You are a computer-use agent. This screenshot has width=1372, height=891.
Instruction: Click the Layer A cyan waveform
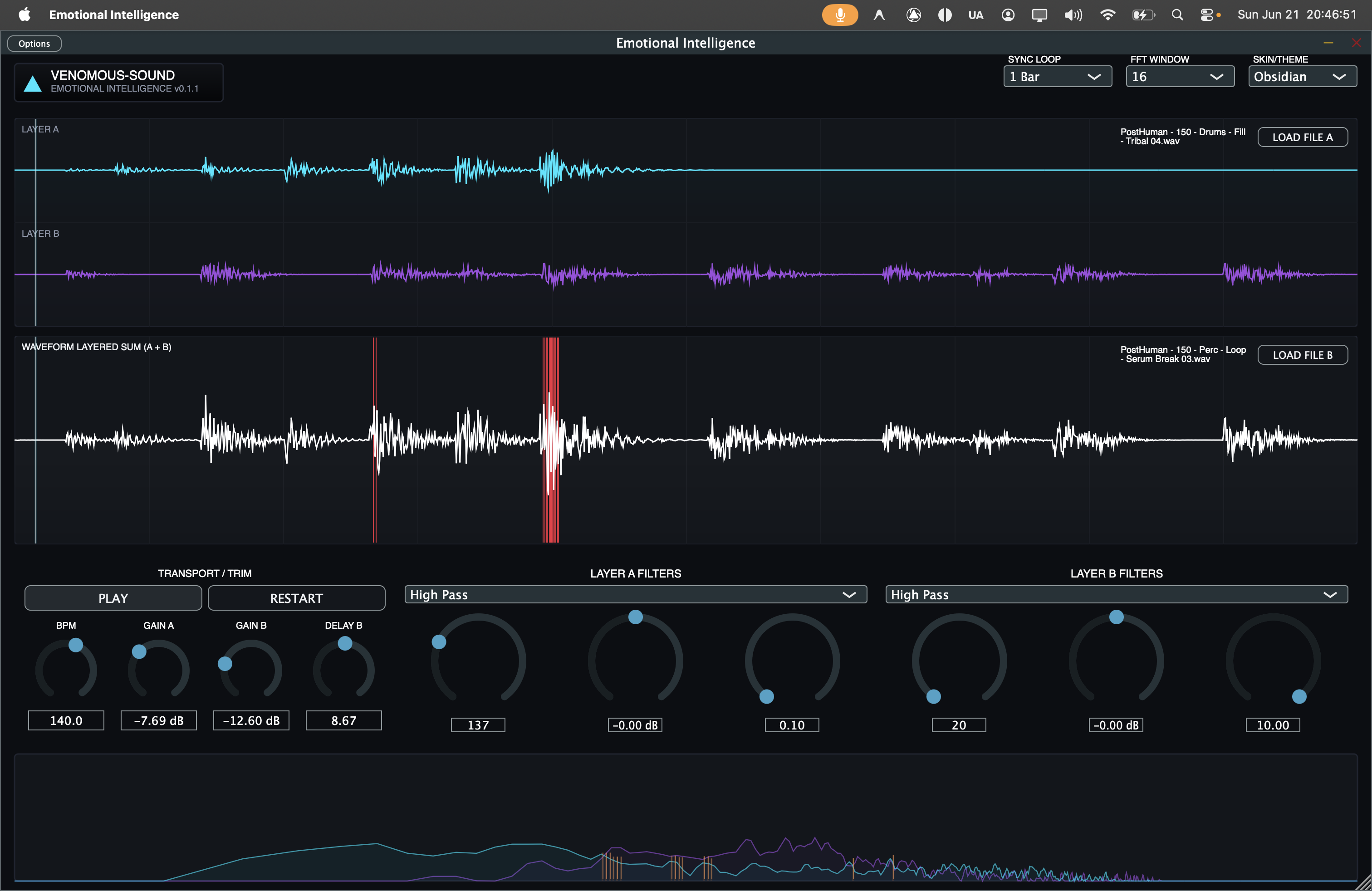(x=686, y=170)
